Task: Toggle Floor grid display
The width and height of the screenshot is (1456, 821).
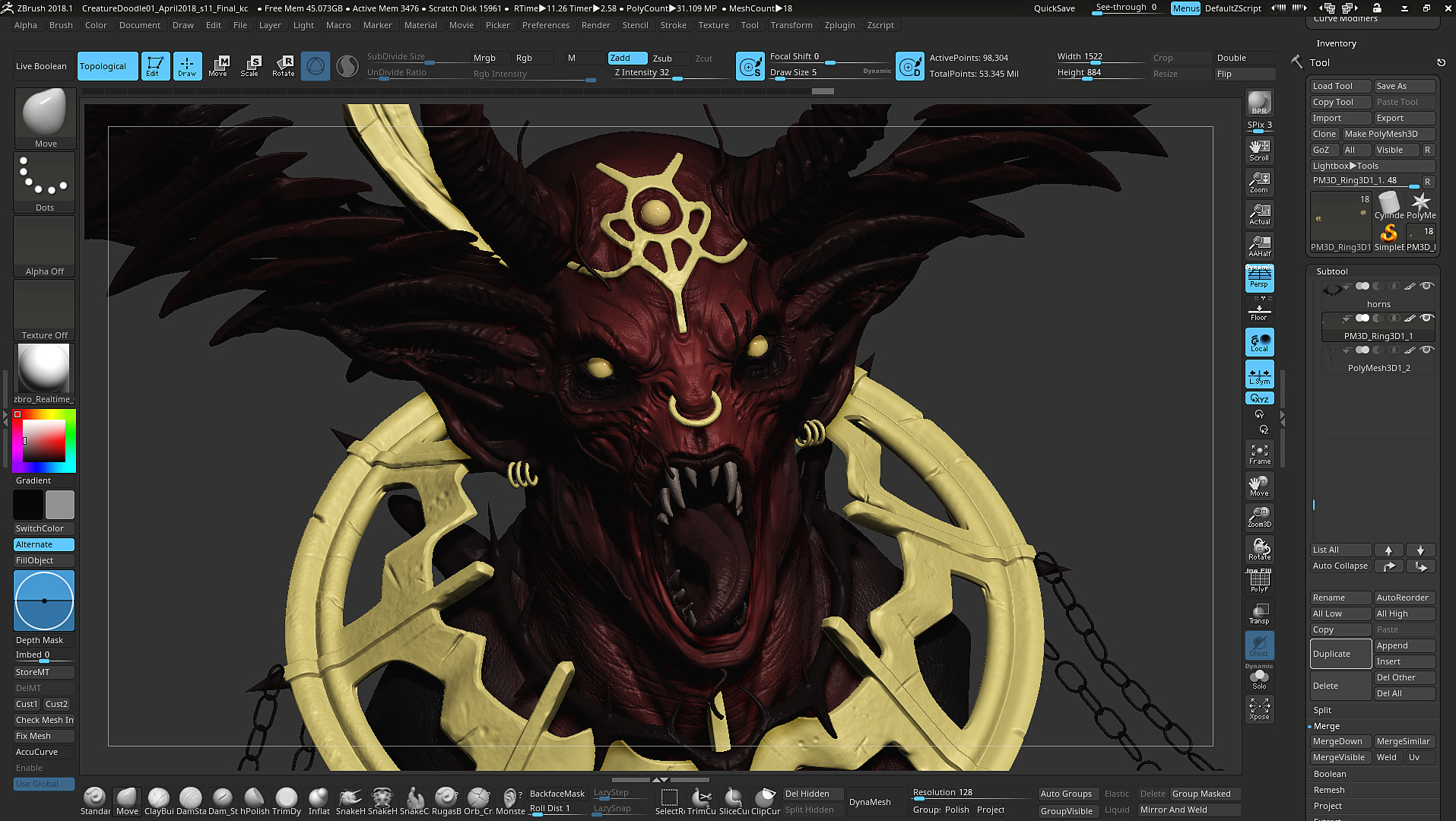Action: (1259, 310)
